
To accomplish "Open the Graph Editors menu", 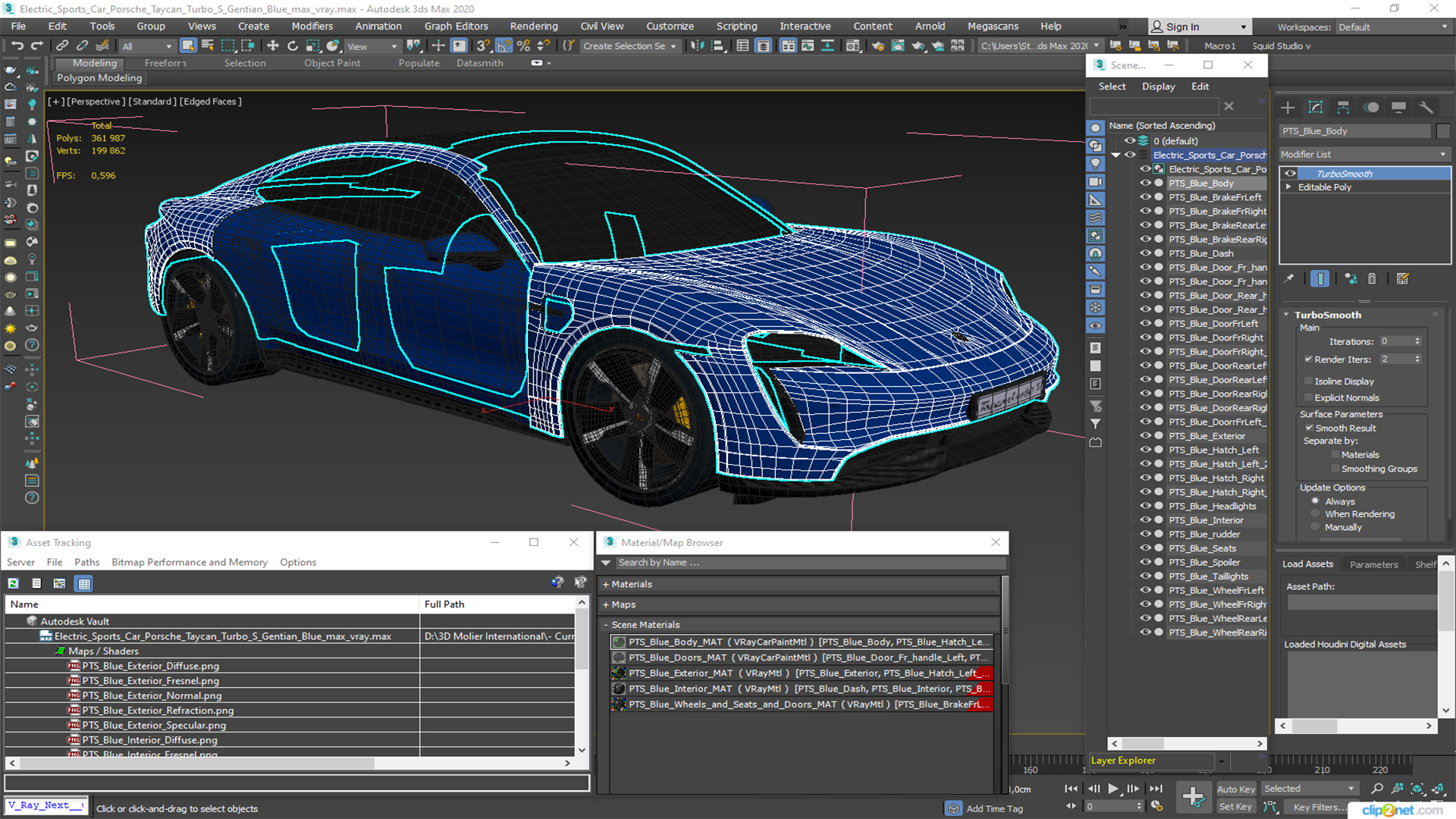I will pos(457,27).
